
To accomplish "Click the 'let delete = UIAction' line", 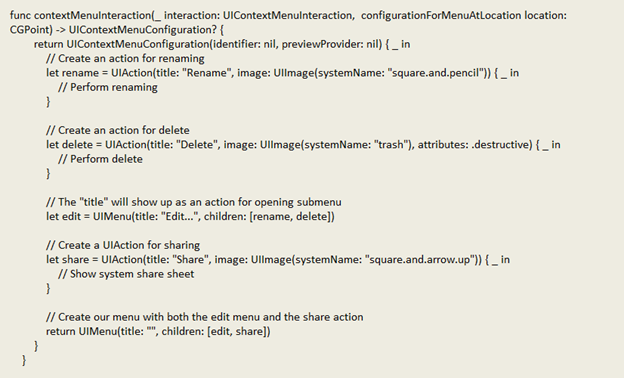I will pos(303,144).
